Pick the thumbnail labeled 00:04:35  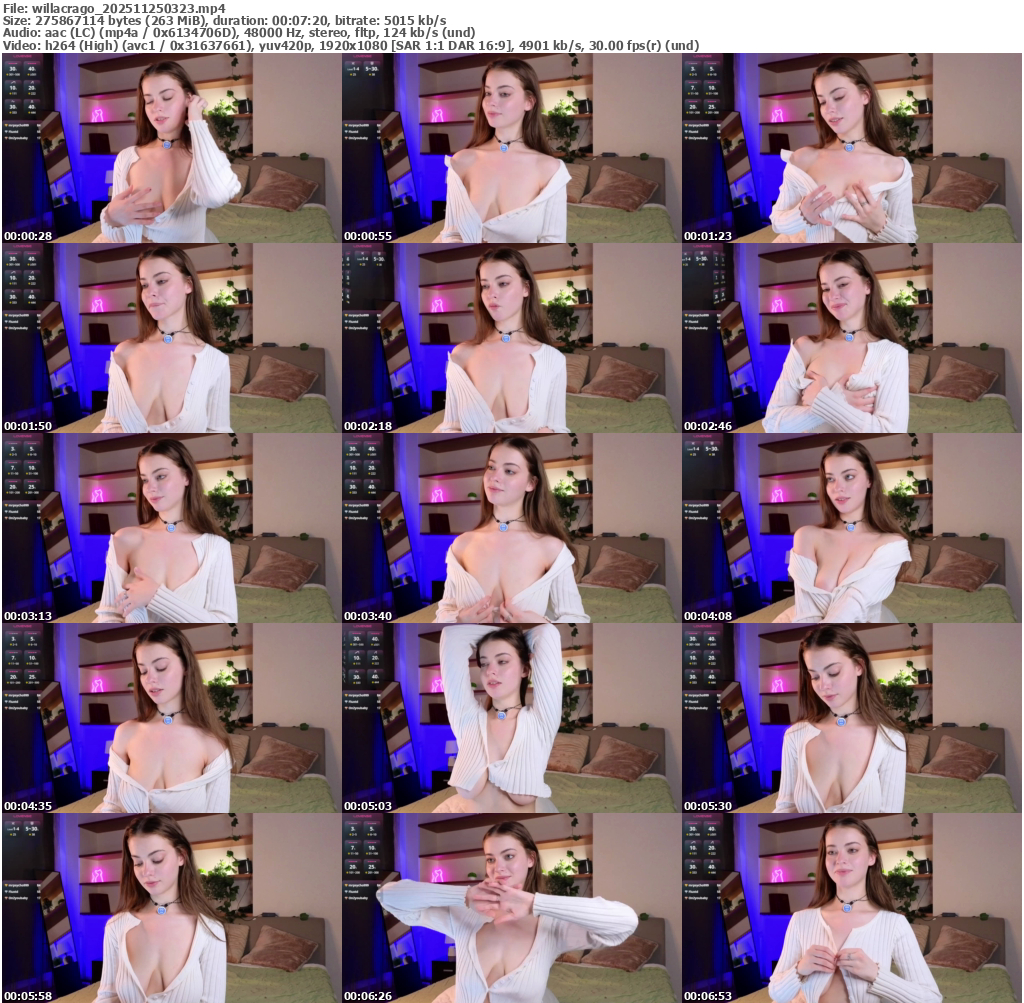coord(171,718)
